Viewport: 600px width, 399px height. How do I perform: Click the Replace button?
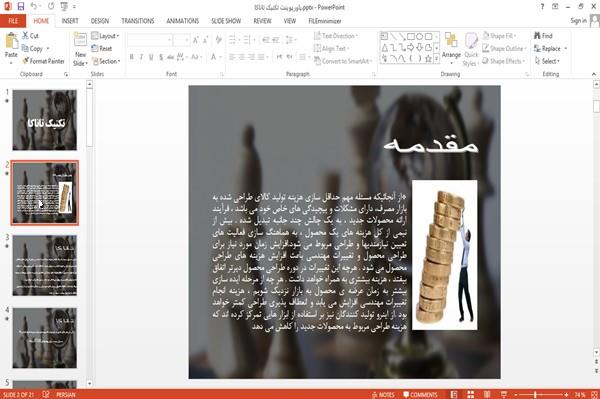pyautogui.click(x=550, y=49)
